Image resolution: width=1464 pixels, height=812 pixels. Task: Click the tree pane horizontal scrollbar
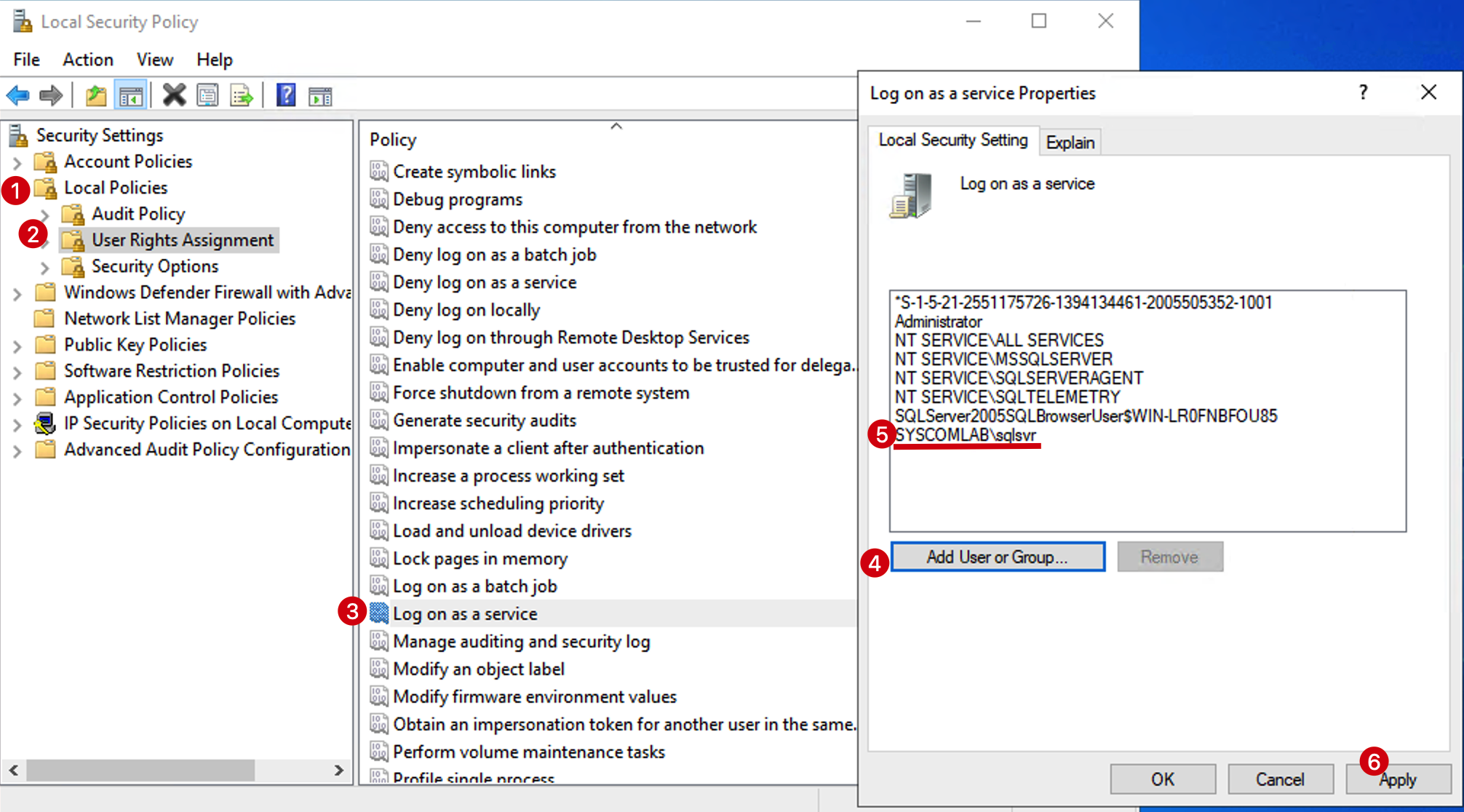pos(176,770)
